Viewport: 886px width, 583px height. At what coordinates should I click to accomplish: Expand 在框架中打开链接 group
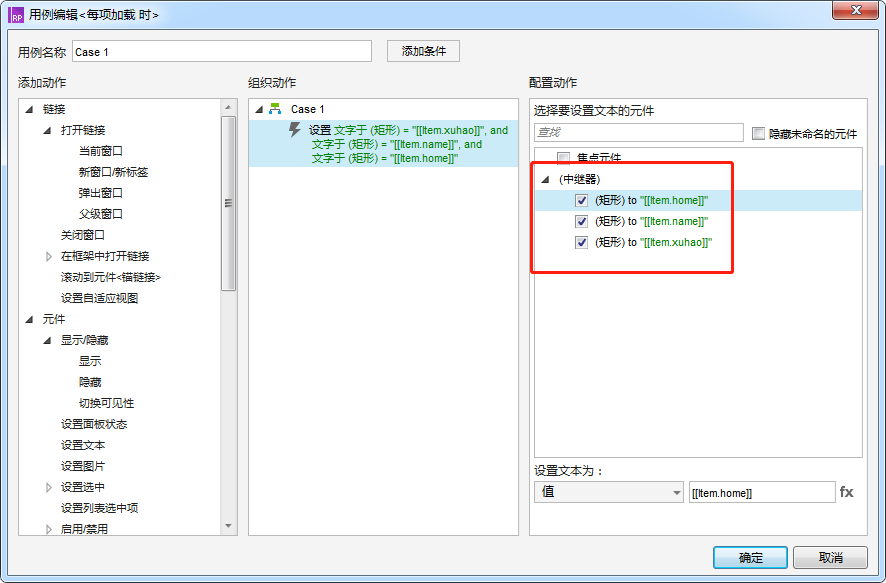click(x=49, y=256)
